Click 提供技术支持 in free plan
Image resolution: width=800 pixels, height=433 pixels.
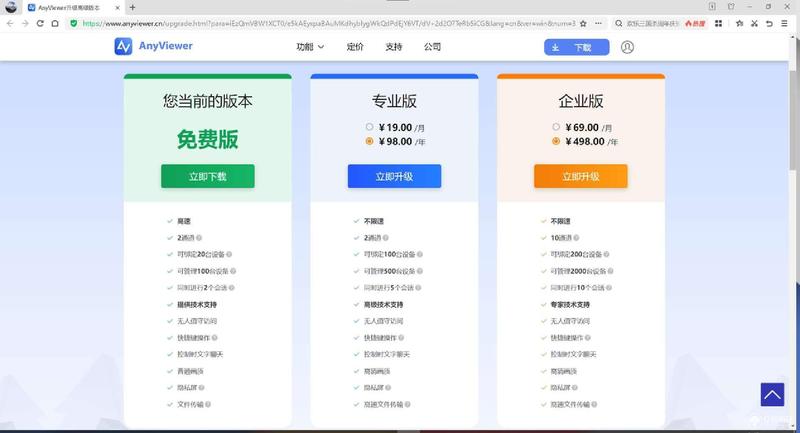click(x=197, y=304)
